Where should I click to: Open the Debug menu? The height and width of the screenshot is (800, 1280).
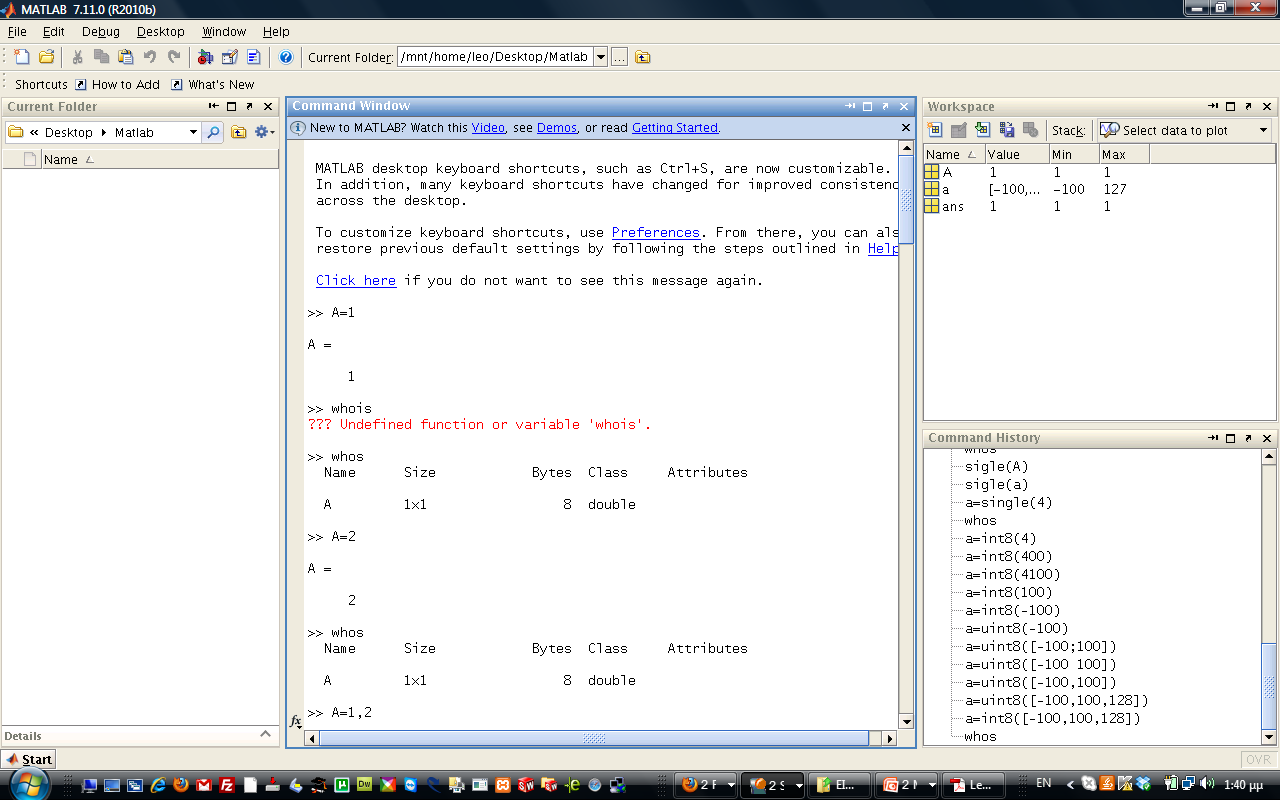101,32
